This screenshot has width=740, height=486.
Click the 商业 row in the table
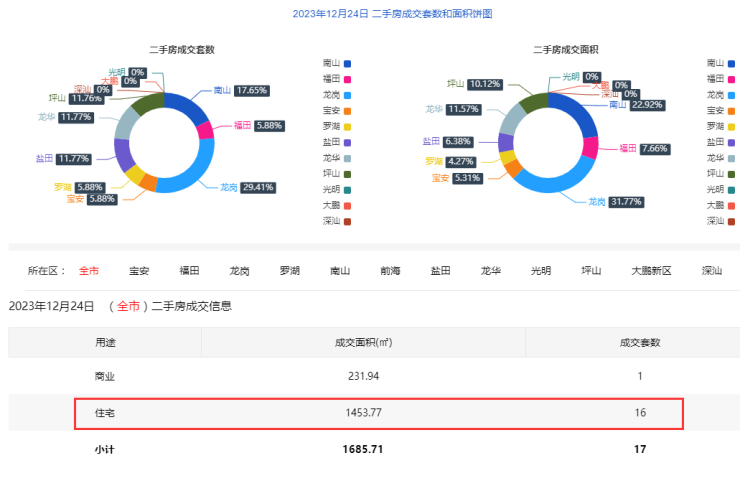pyautogui.click(x=378, y=376)
